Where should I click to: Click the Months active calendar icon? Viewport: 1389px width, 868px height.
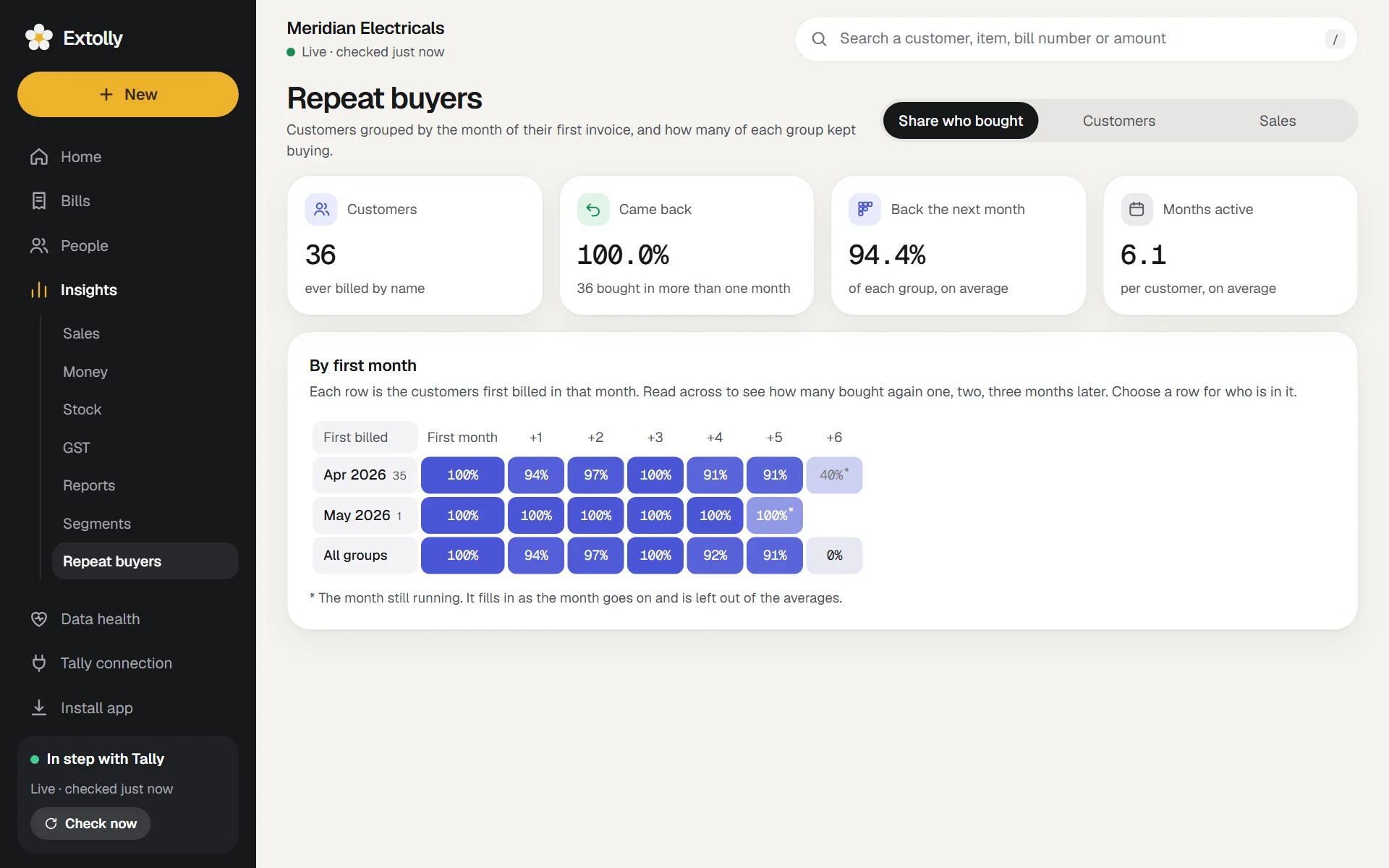(1137, 210)
